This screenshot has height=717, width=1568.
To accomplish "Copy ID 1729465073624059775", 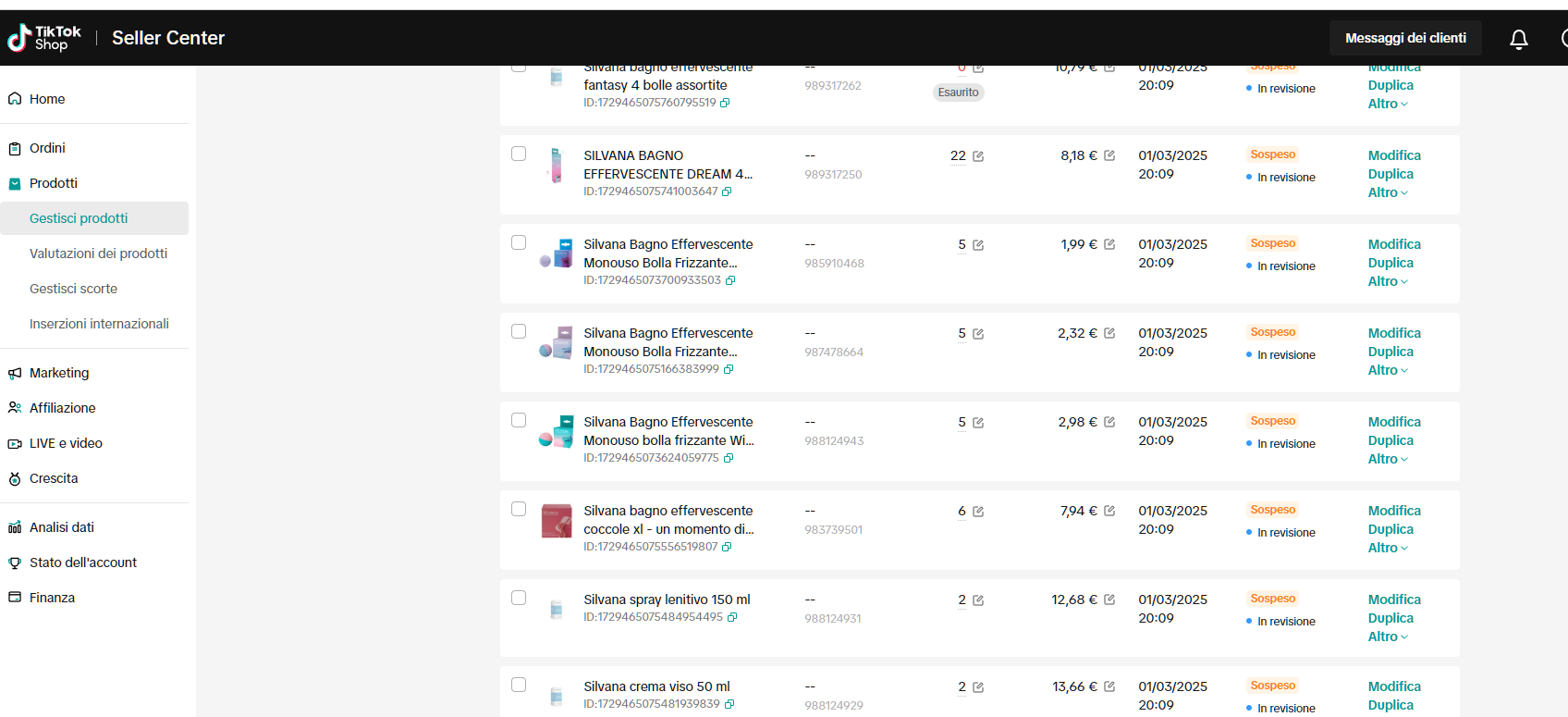I will (x=729, y=458).
